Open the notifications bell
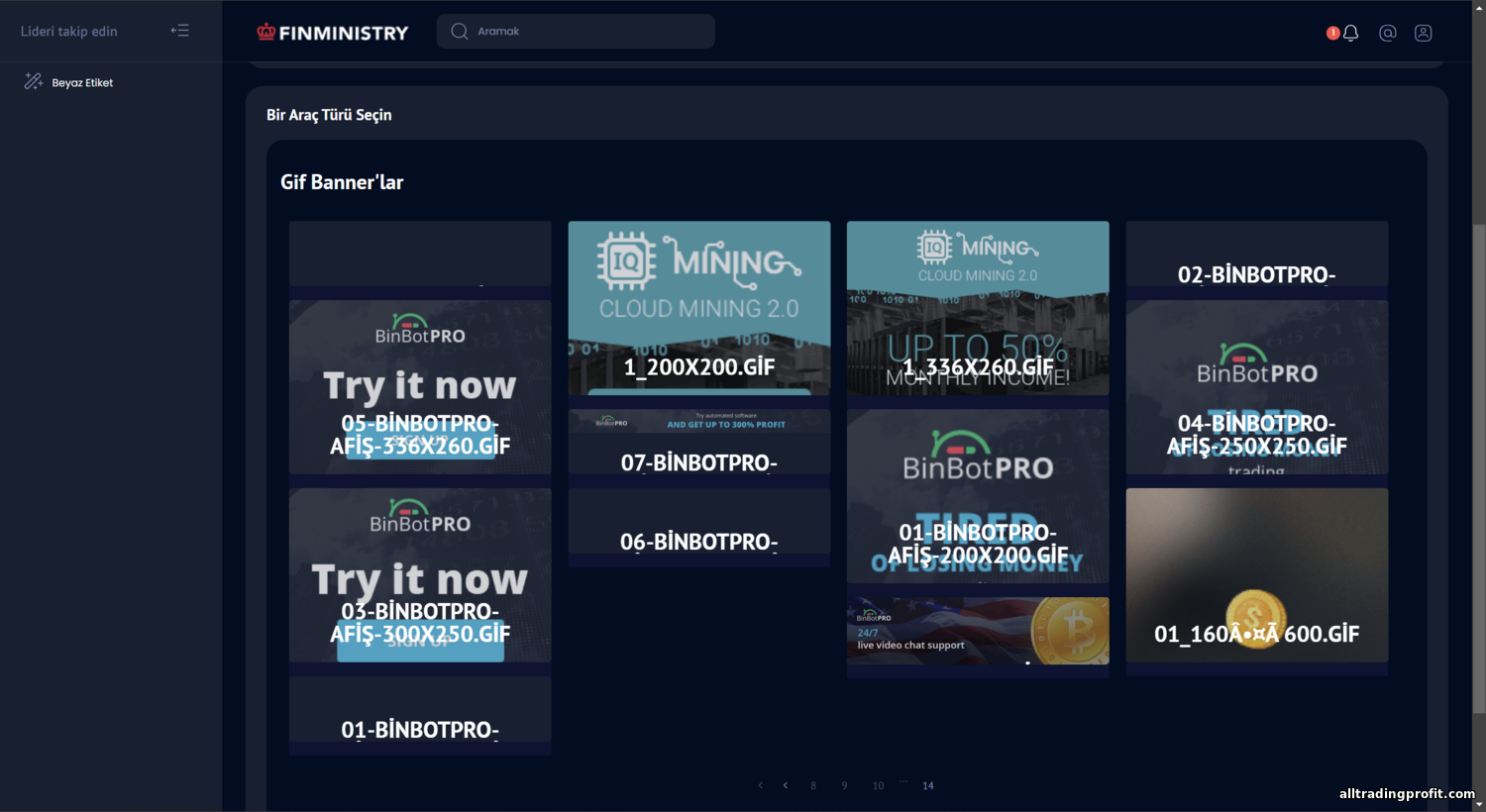The height and width of the screenshot is (812, 1486). 1349,33
